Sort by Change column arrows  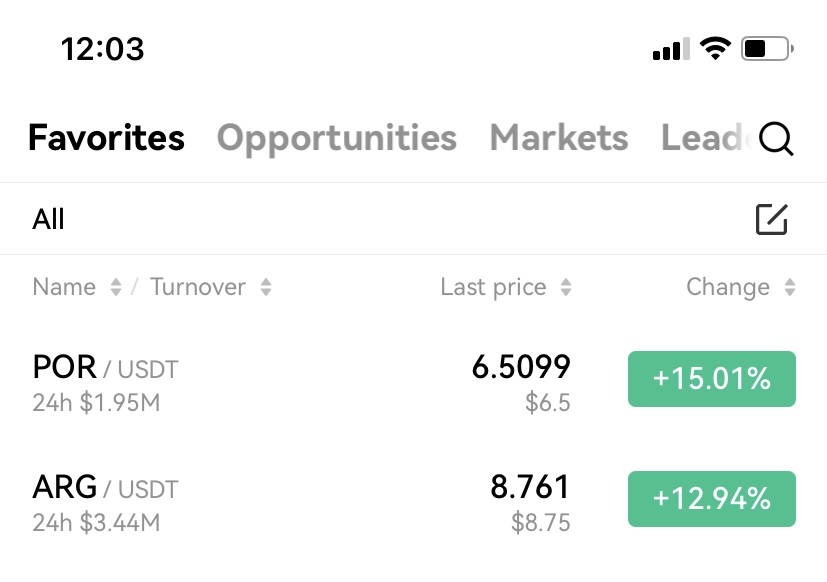click(790, 288)
